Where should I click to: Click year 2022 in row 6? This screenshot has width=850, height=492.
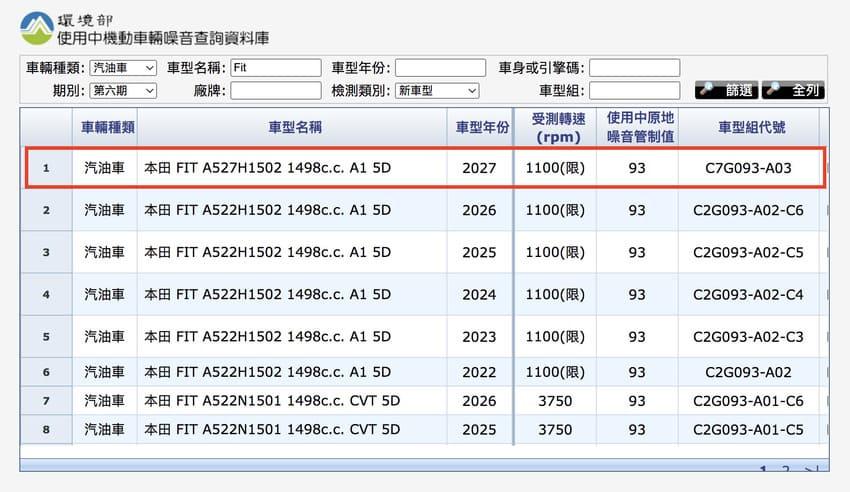pos(479,372)
